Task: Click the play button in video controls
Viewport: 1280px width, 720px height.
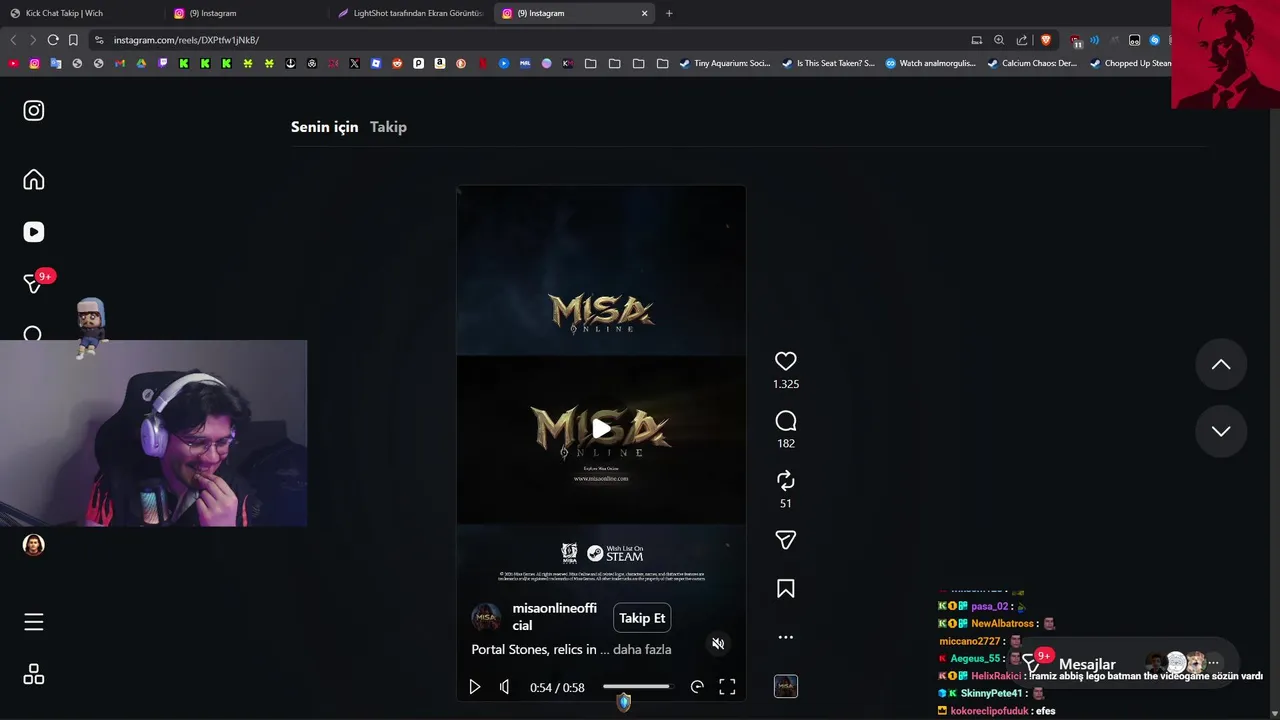Action: tap(475, 687)
